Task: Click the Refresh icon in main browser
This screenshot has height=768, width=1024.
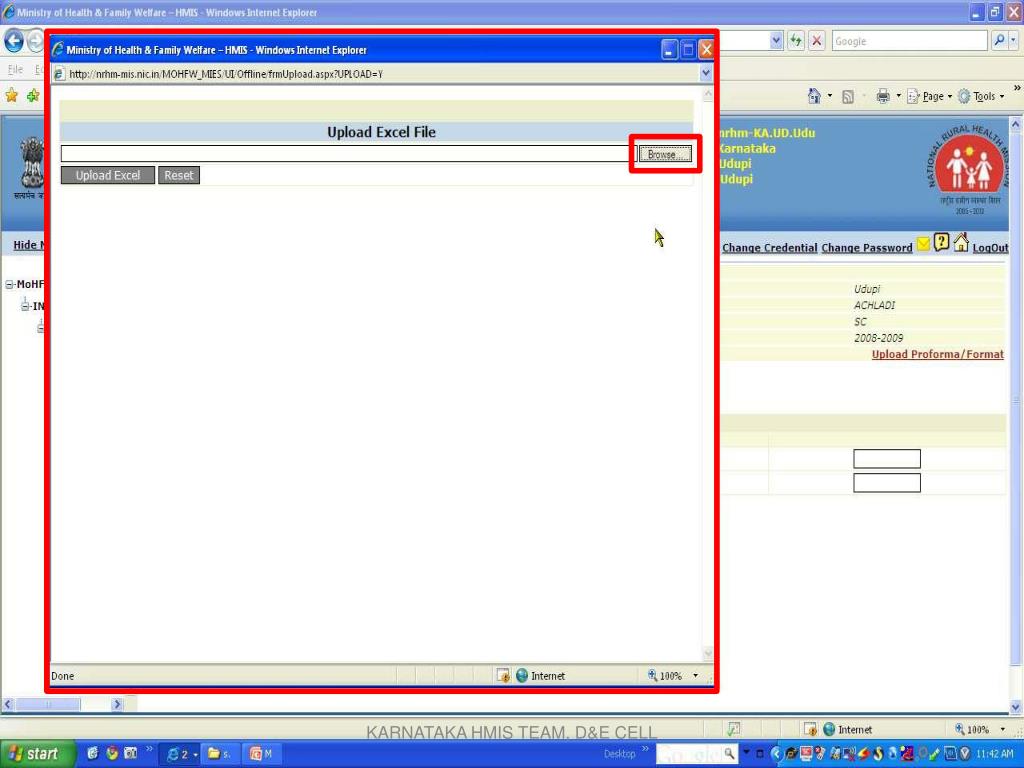Action: click(795, 40)
